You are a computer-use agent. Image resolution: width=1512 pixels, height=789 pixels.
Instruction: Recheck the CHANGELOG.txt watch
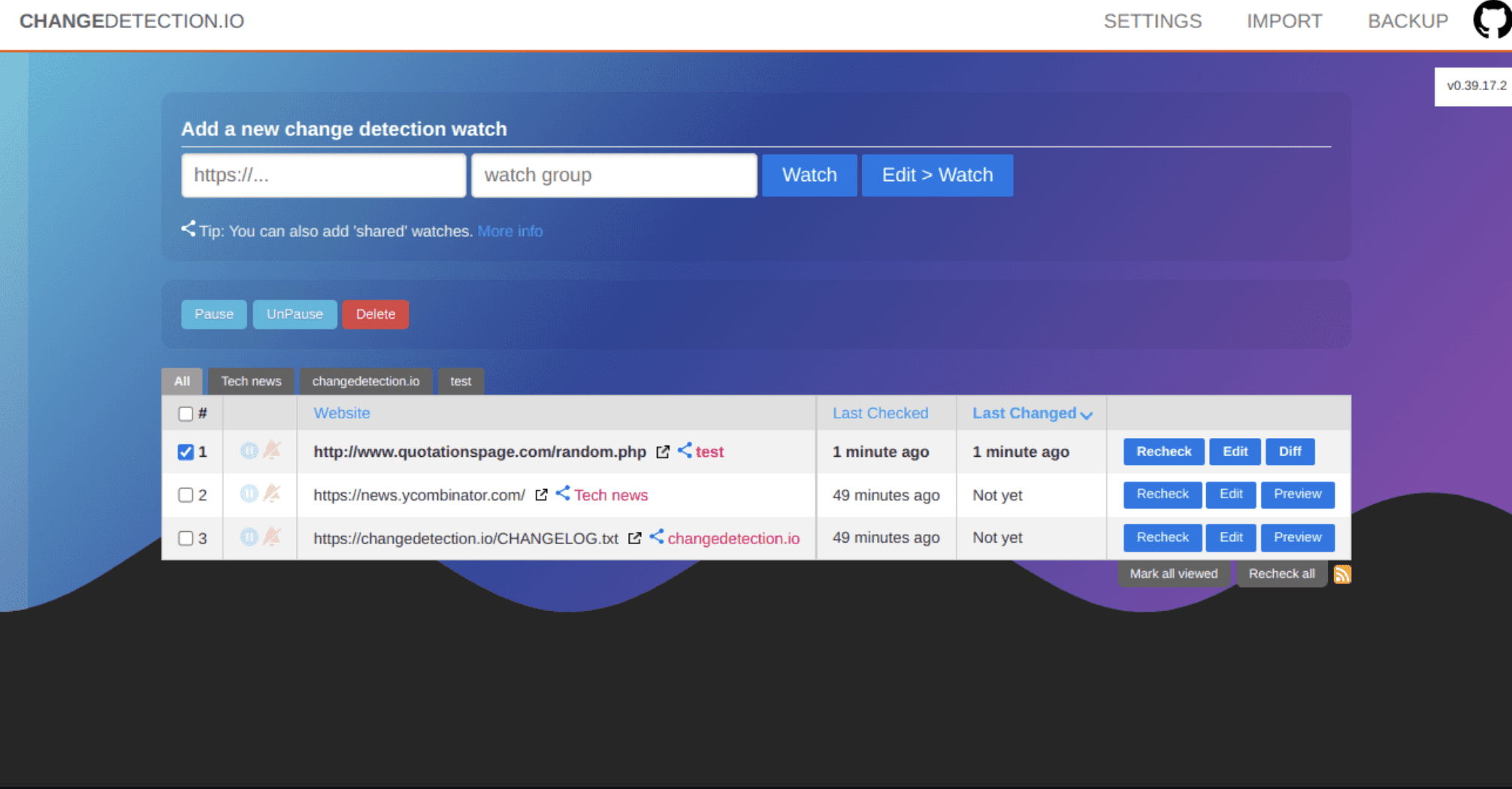coord(1163,537)
